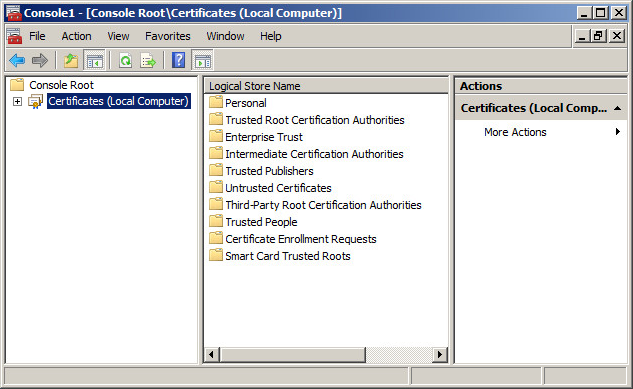Select Certificates (Local Computer) tree label
This screenshot has width=633, height=389.
tap(119, 101)
